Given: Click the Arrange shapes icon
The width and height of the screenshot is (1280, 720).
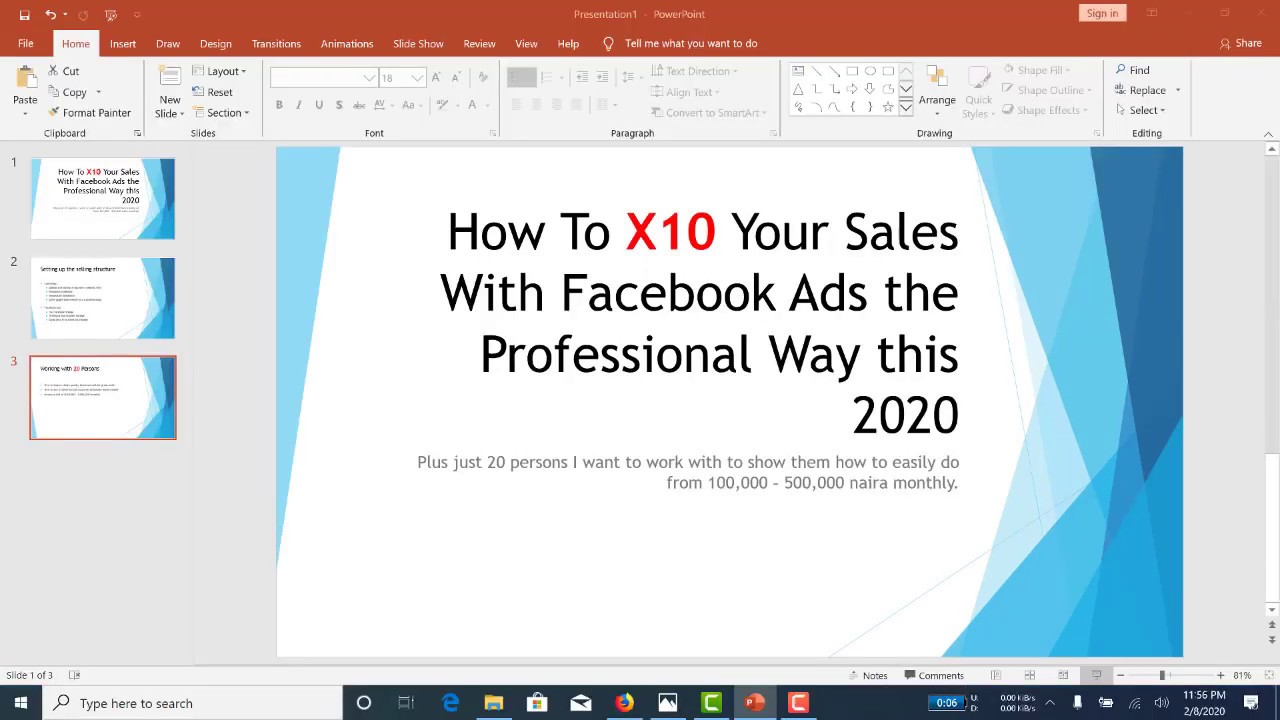Looking at the screenshot, I should click(x=937, y=80).
